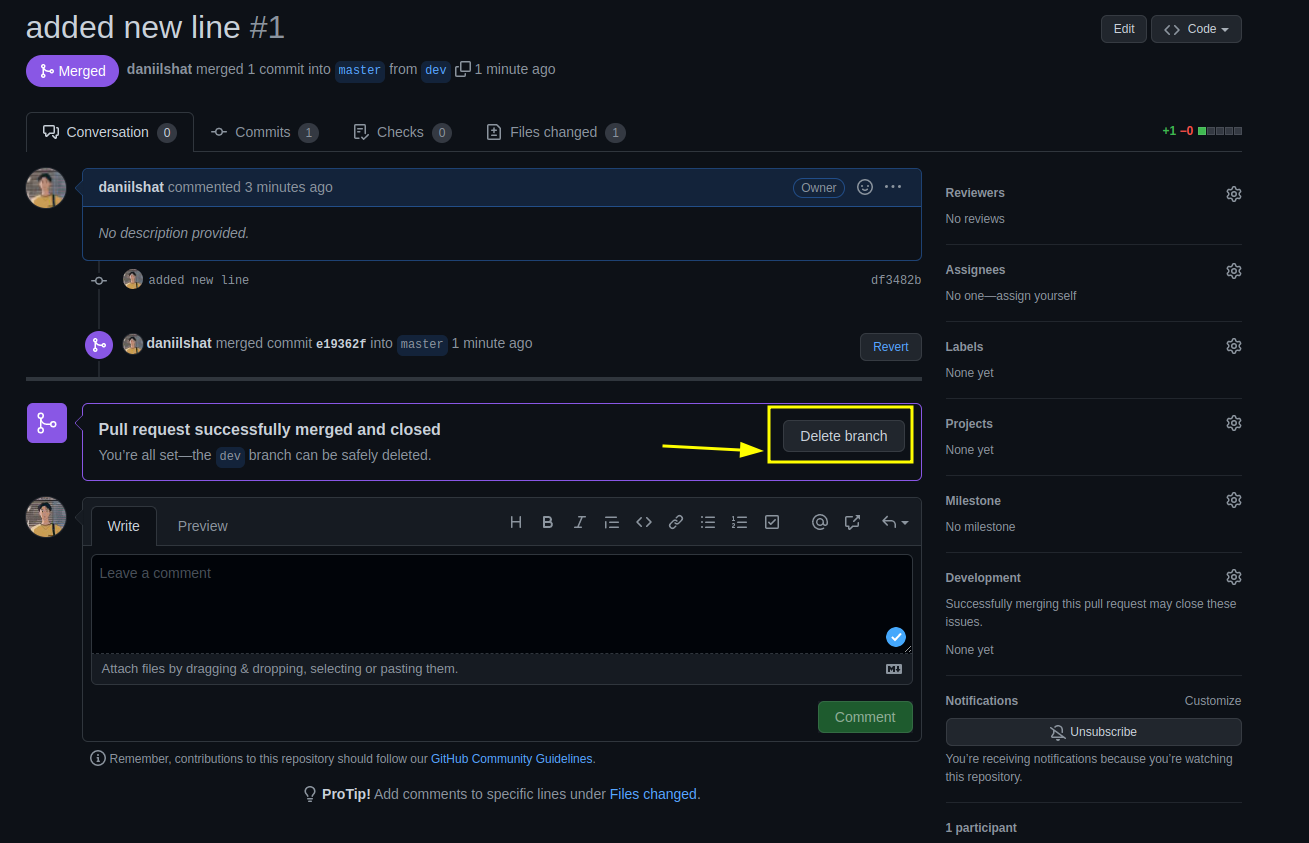Screen dimensions: 1309x843
Task: Click the Owner badge
Action: (819, 187)
